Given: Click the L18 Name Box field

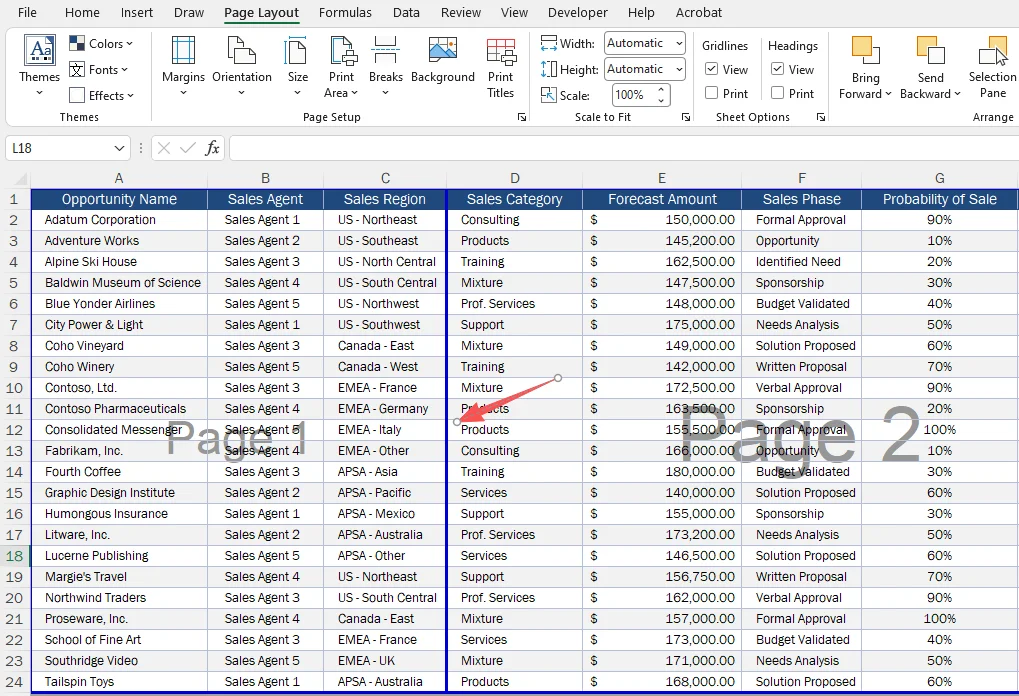Looking at the screenshot, I should click(58, 148).
